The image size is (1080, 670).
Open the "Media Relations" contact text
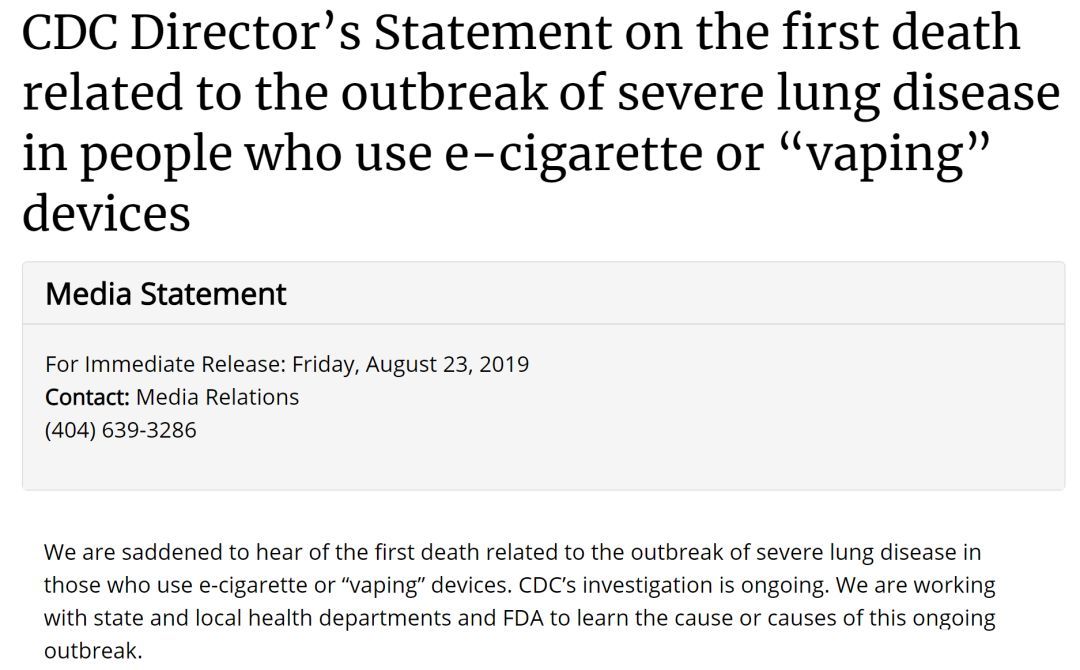[218, 397]
